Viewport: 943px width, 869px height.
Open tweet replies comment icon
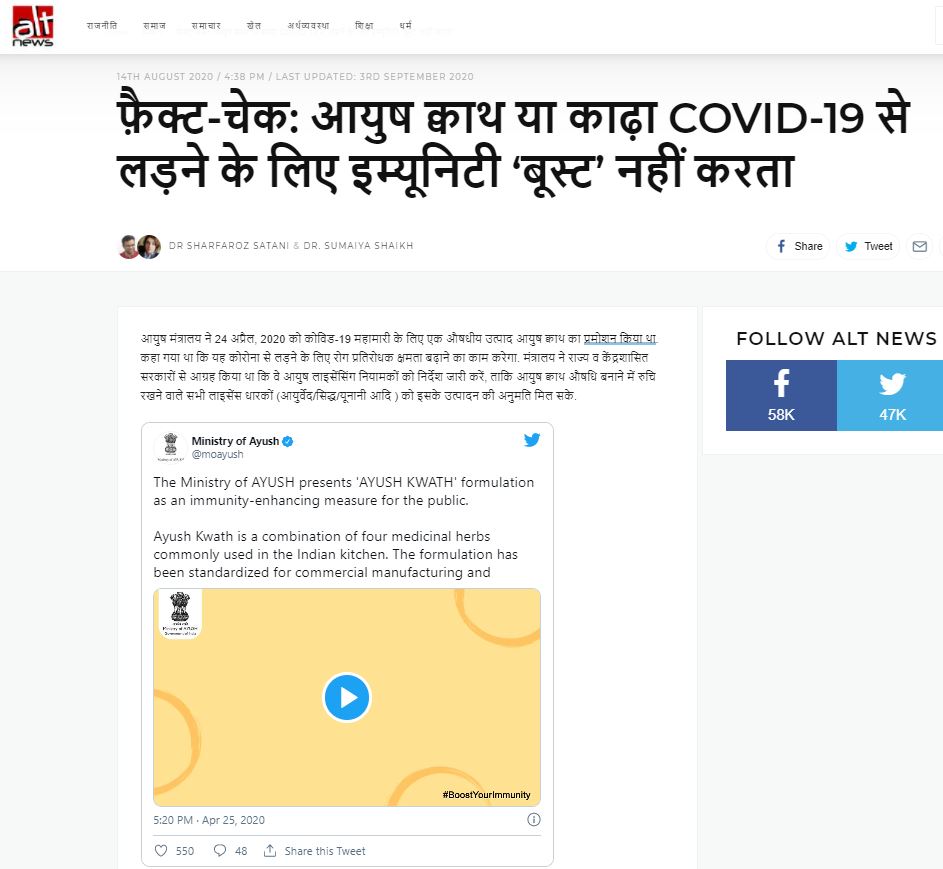(220, 850)
